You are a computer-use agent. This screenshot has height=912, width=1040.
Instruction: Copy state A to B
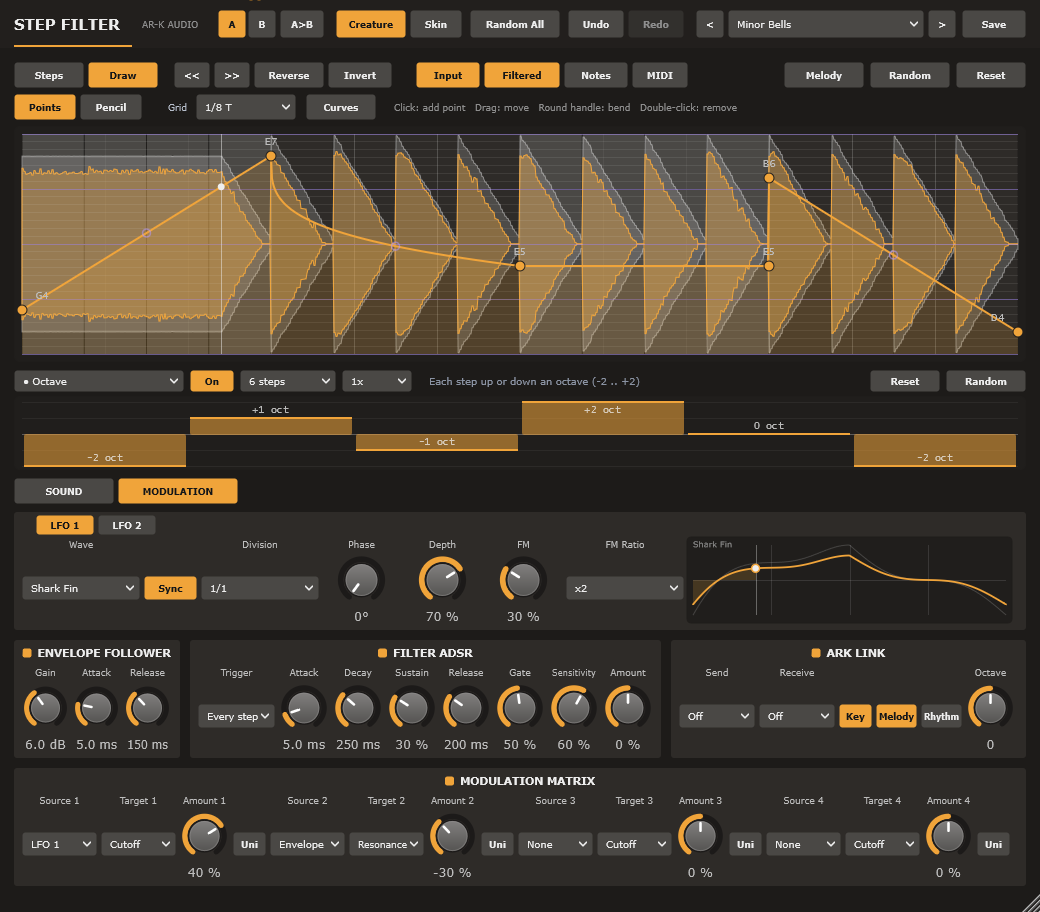302,25
